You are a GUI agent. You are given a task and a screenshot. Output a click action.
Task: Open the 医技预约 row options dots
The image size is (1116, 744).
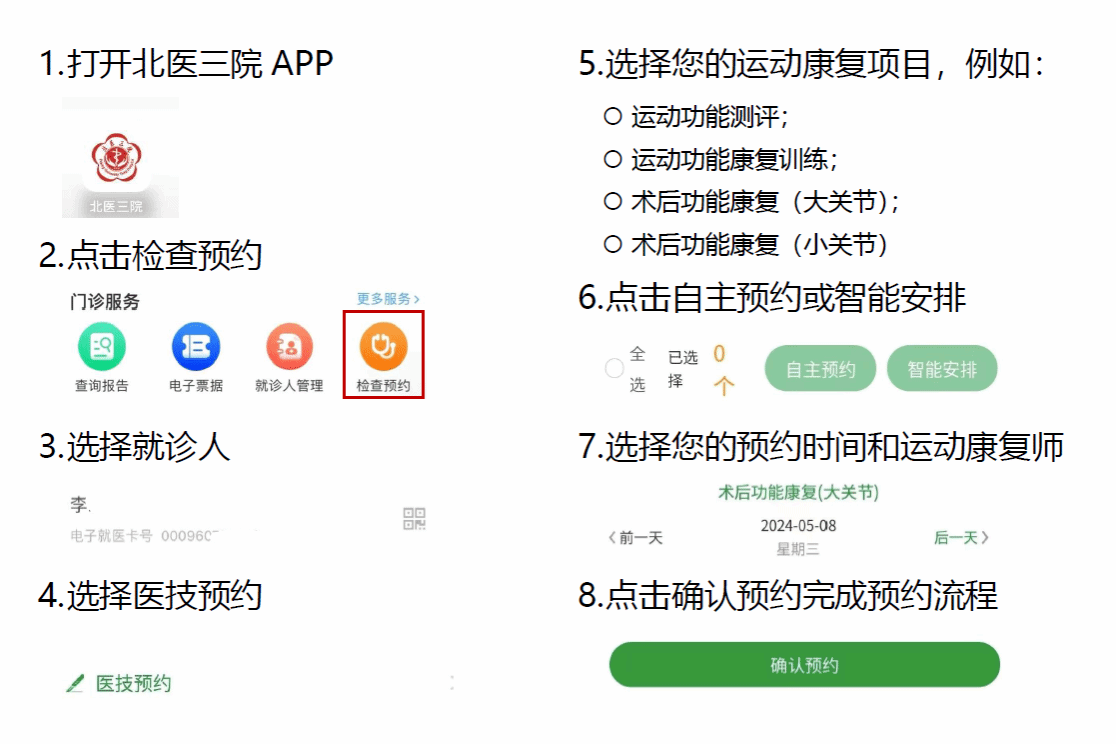click(x=452, y=683)
